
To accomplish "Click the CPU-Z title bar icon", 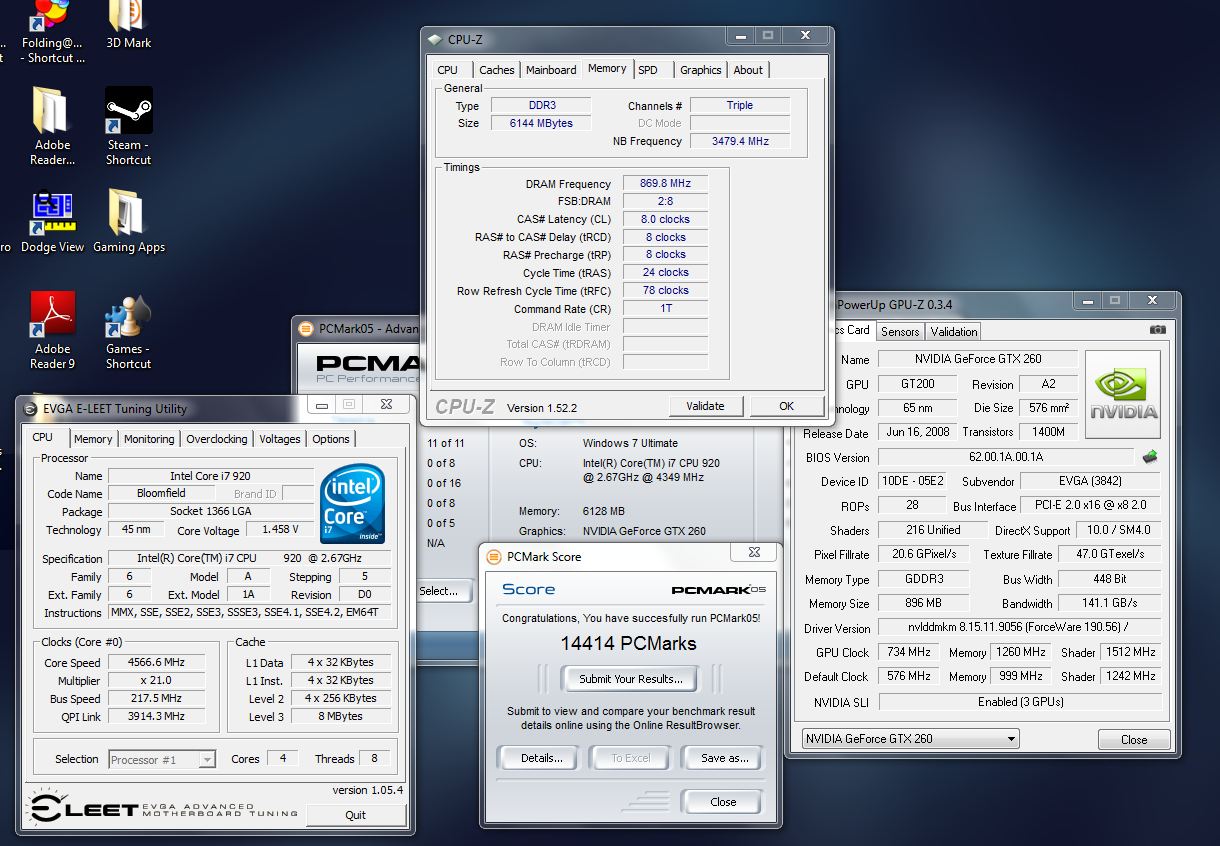I will 435,39.
